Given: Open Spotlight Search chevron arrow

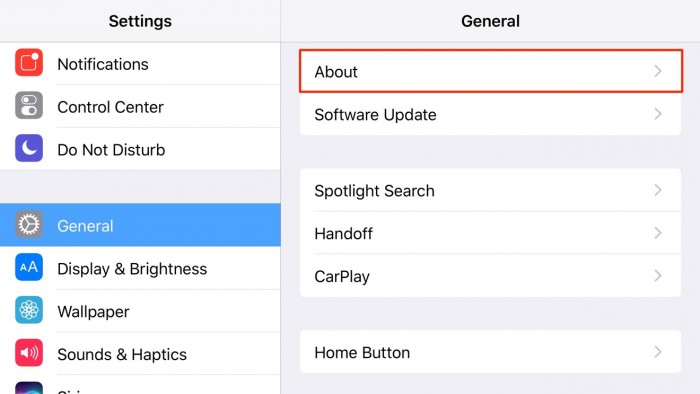Looking at the screenshot, I should pos(658,190).
